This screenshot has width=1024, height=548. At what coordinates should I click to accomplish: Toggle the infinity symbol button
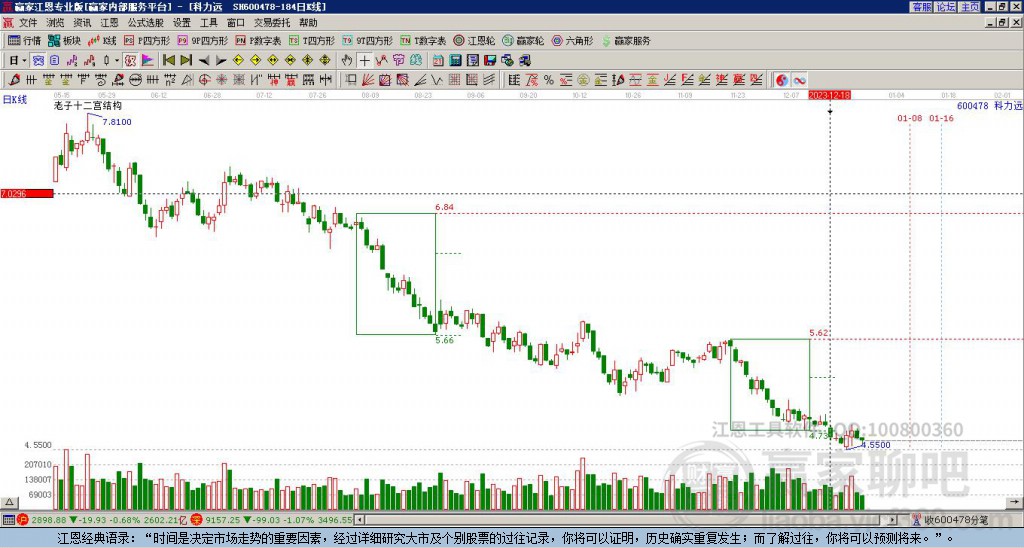coord(799,80)
